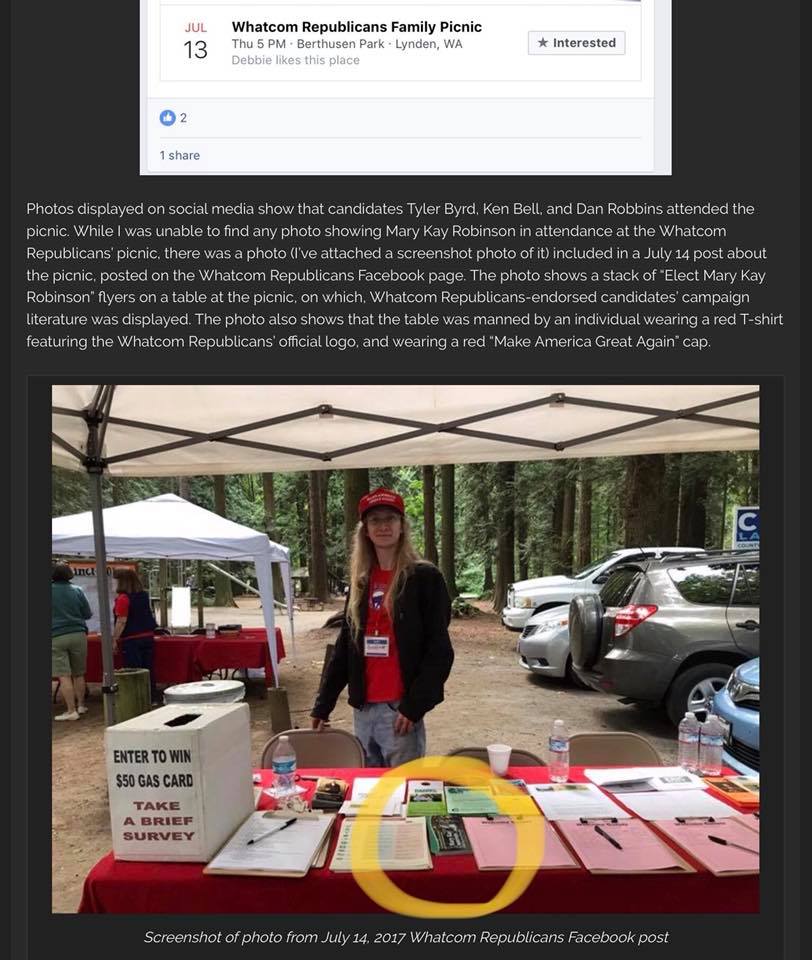
Task: Click the Berthusen Park location text
Action: (x=340, y=44)
